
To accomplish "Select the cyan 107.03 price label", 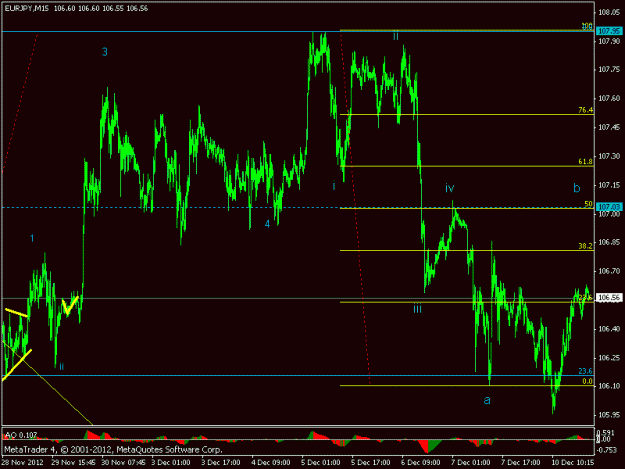I will pos(609,207).
